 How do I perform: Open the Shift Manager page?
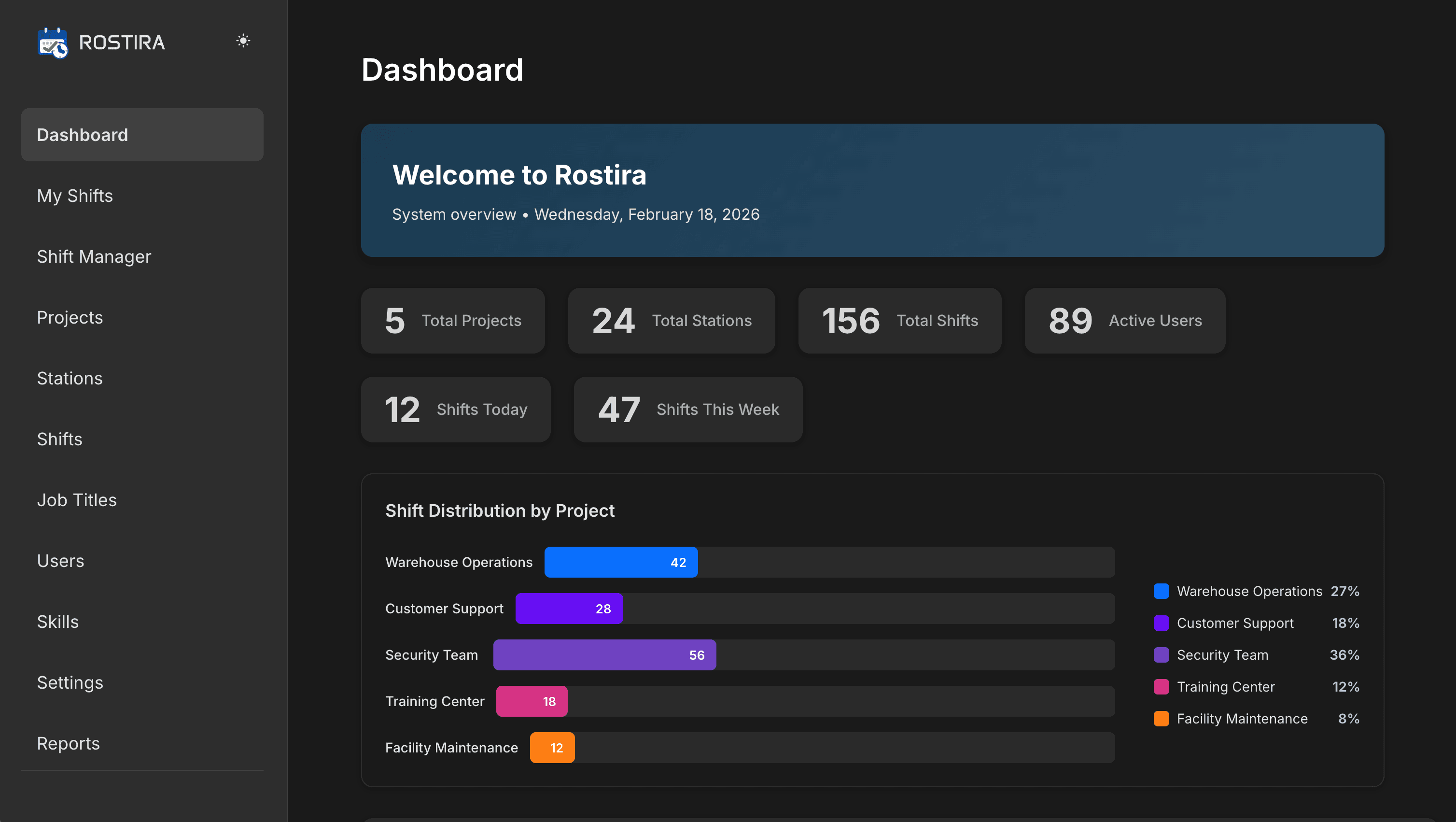(x=94, y=256)
